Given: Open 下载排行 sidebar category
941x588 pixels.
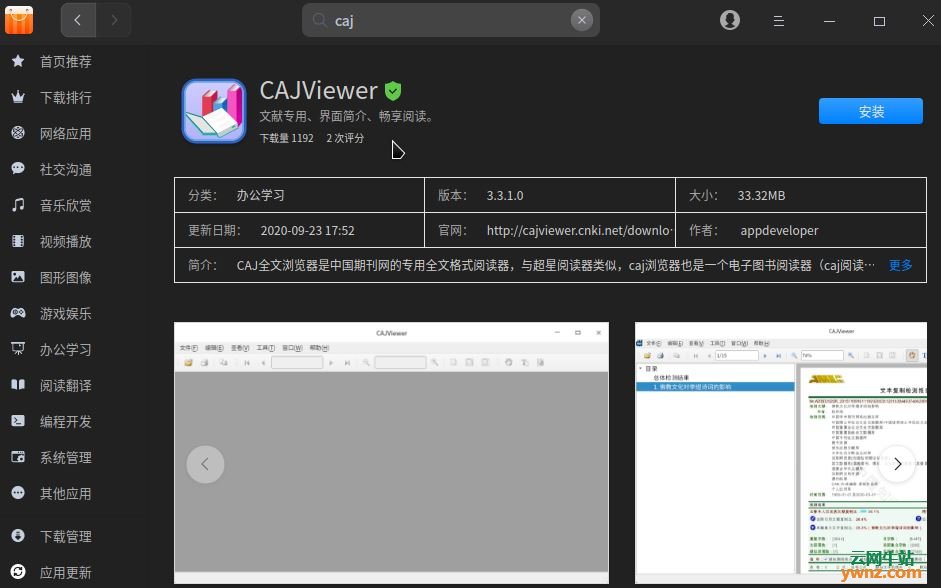Looking at the screenshot, I should click(x=65, y=97).
